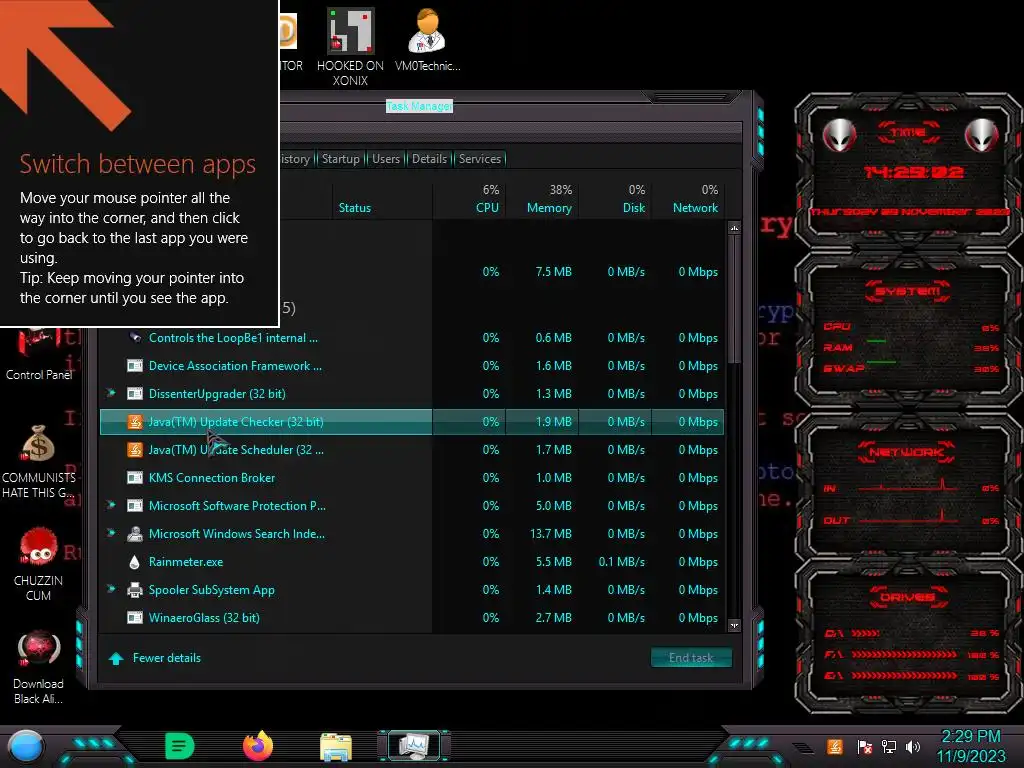
Task: Select Controls the LoopBe1 internal row
Action: (x=412, y=338)
